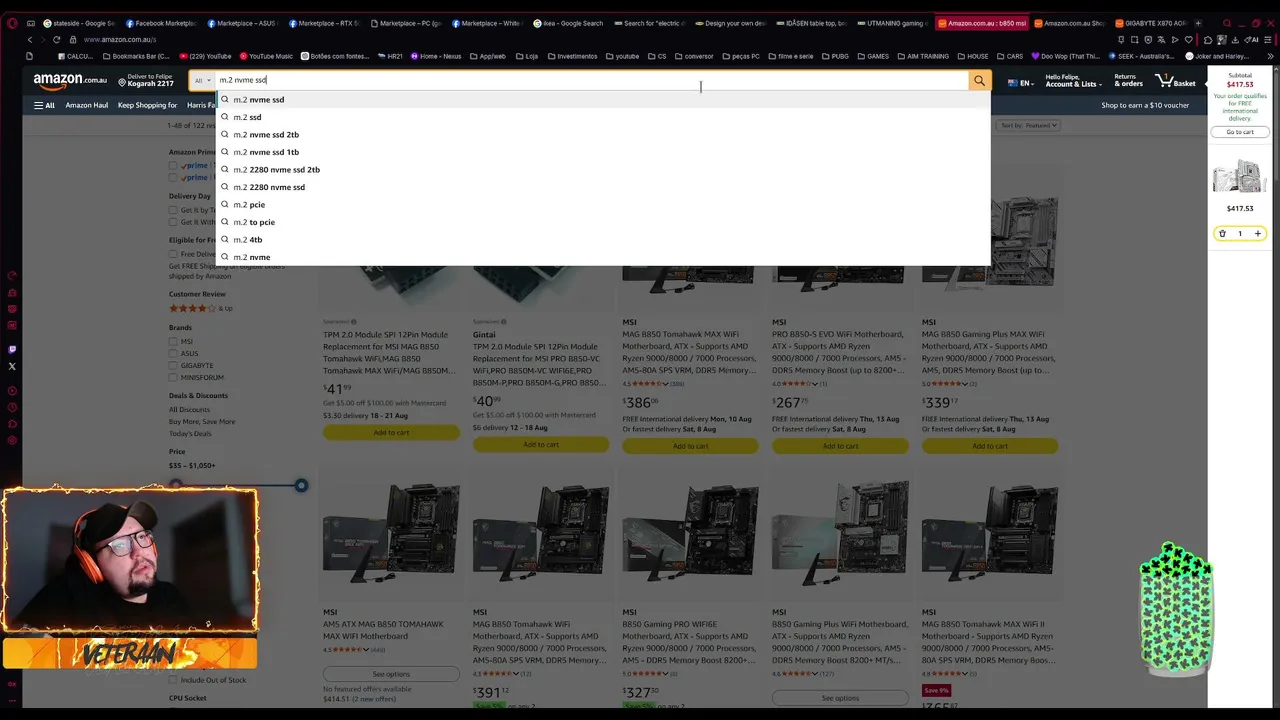Tick the second Delivery Day 'Get It Within' checkbox
Image resolution: width=1280 pixels, height=720 pixels.
(173, 222)
